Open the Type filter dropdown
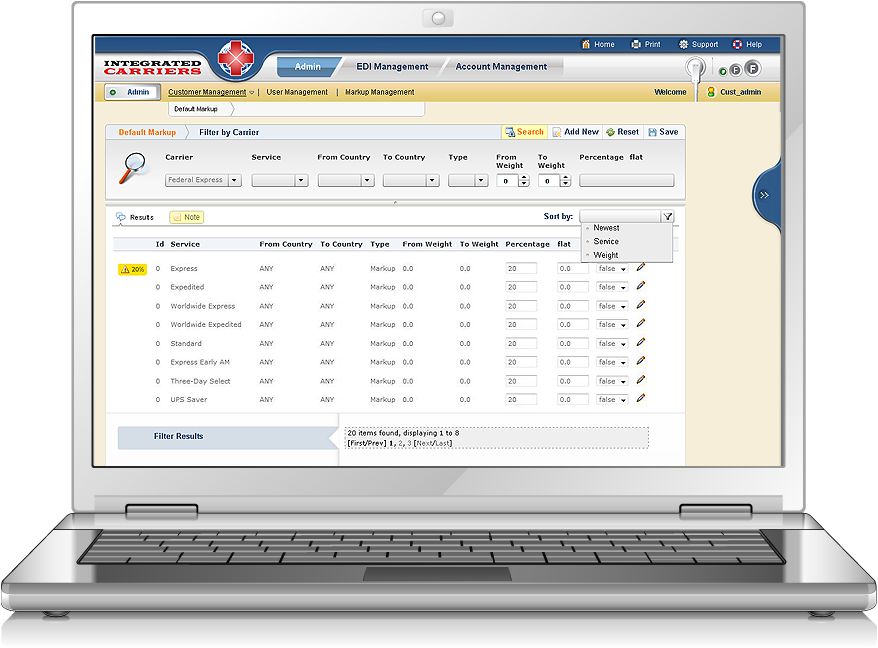 [x=481, y=181]
